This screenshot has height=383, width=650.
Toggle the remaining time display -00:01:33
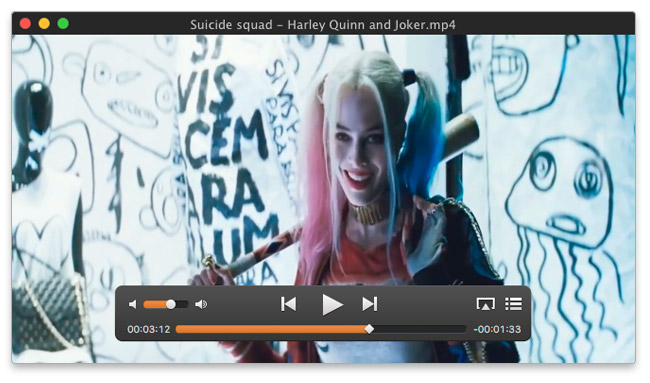pos(497,330)
